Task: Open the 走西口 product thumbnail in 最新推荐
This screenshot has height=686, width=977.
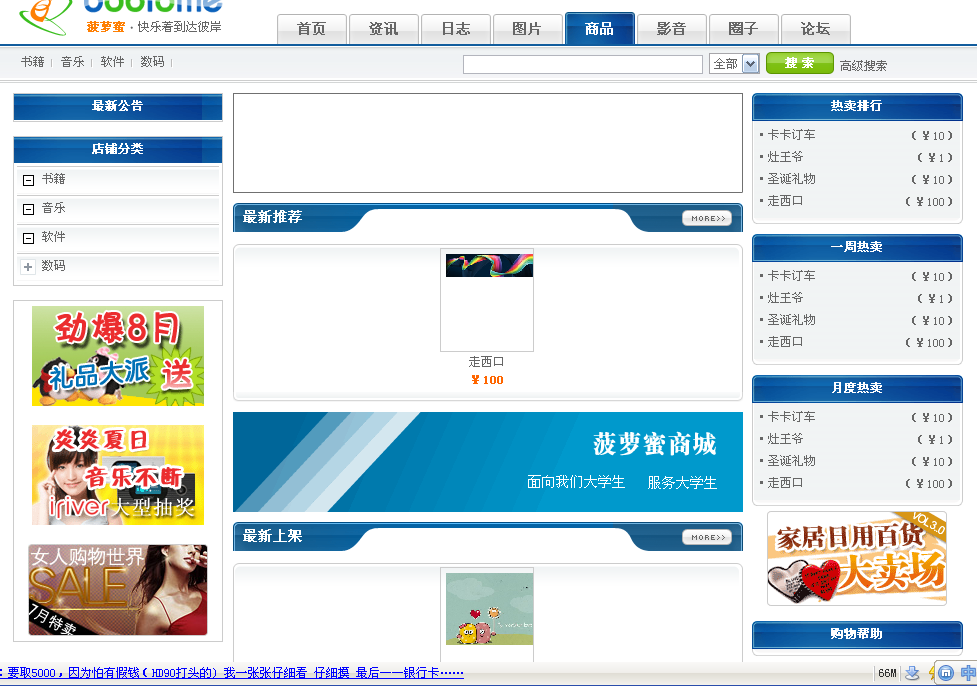Action: tap(487, 300)
